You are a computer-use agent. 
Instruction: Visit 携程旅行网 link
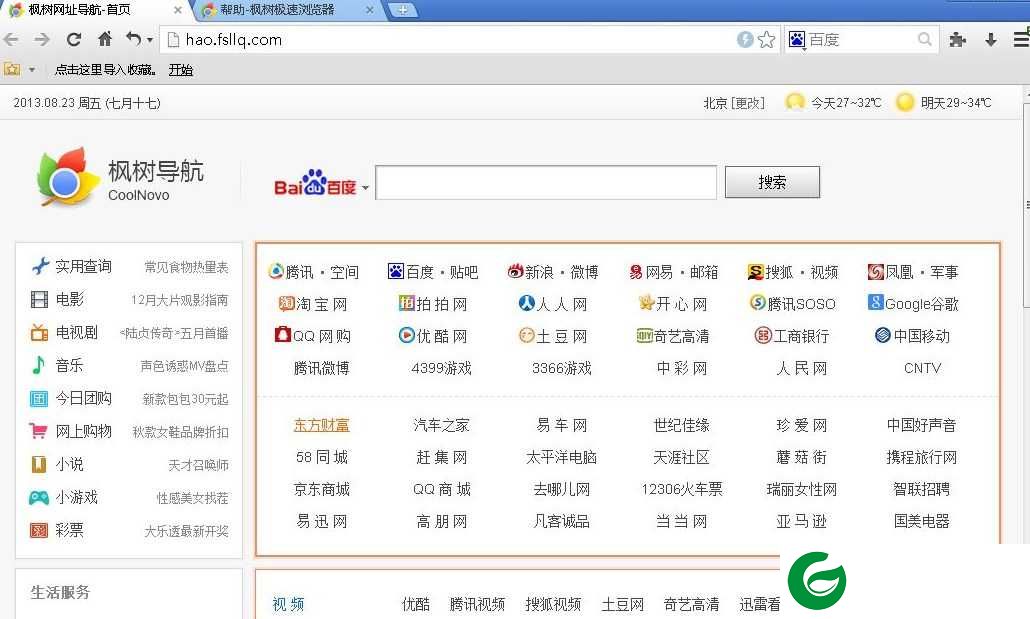922,457
